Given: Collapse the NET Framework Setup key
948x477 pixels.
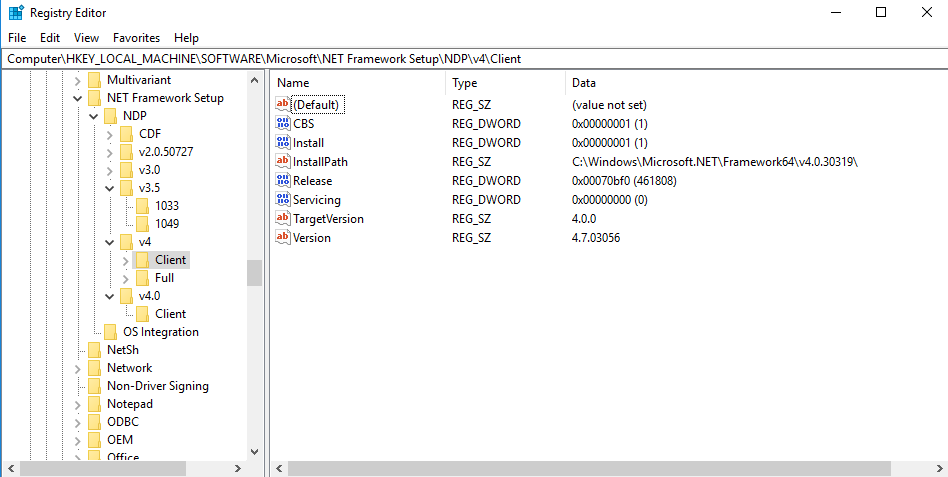Looking at the screenshot, I should pyautogui.click(x=77, y=98).
